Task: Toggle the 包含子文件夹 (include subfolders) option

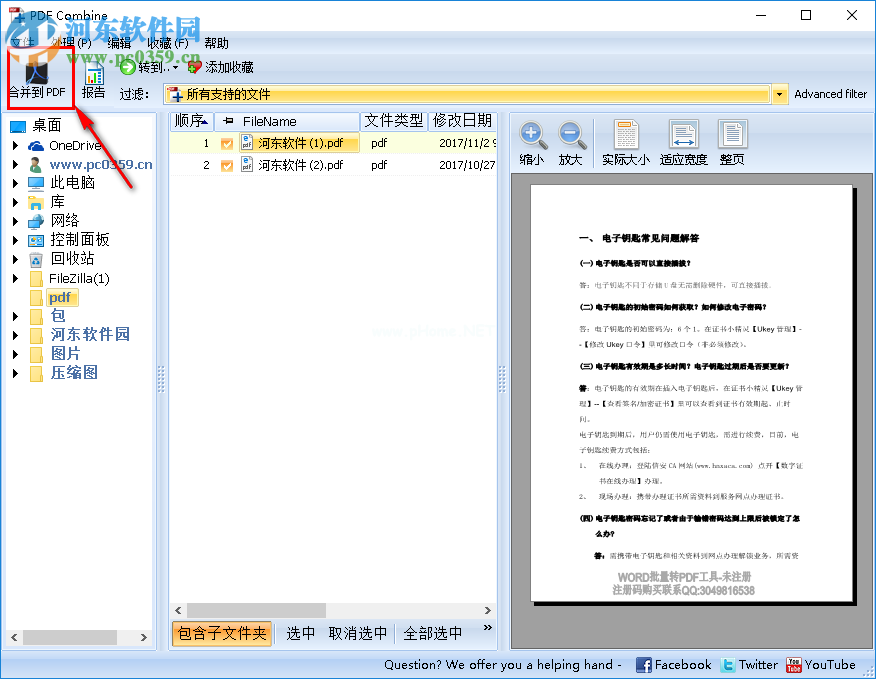Action: click(221, 633)
